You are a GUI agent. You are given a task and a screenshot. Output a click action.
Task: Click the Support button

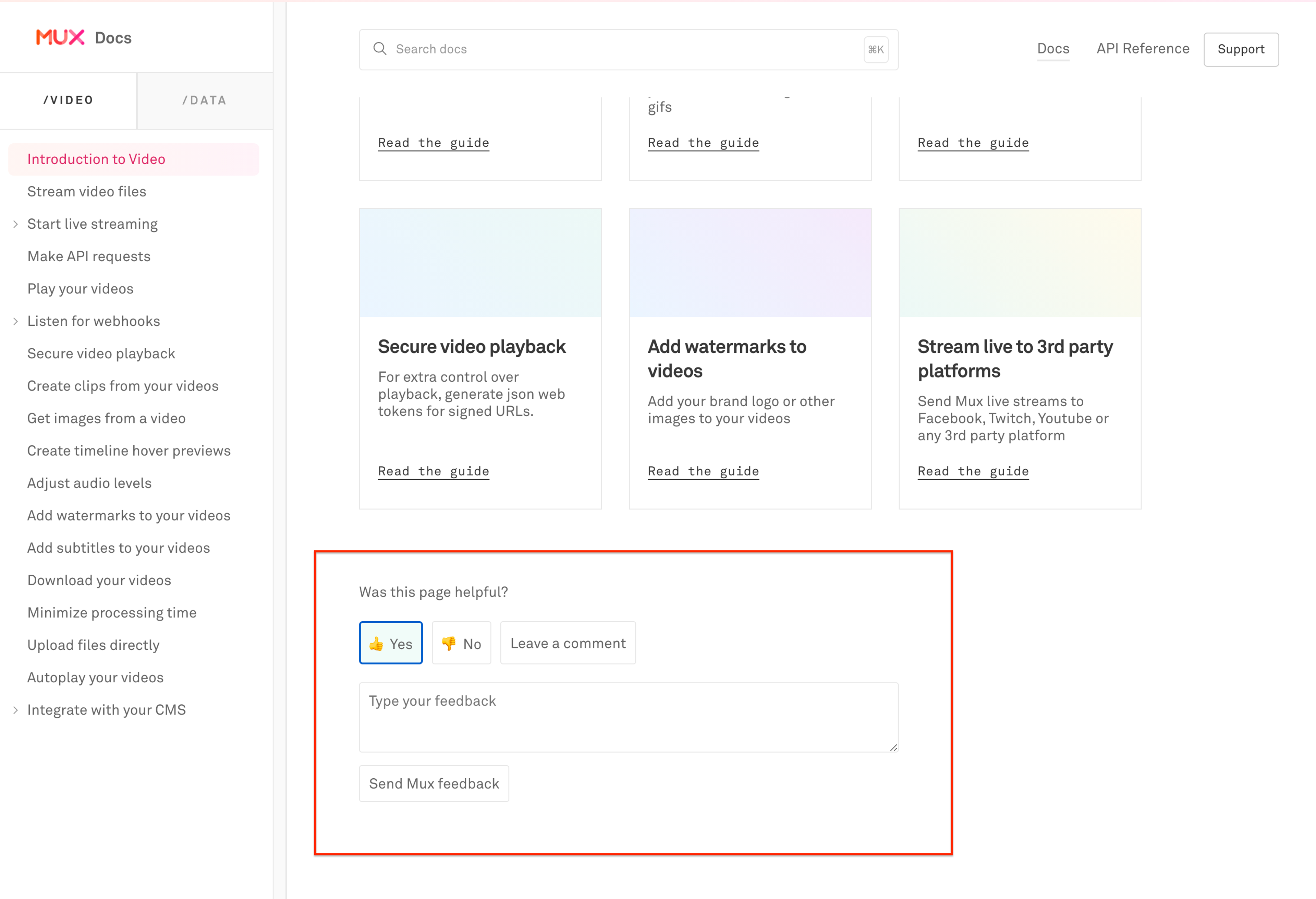pos(1240,49)
